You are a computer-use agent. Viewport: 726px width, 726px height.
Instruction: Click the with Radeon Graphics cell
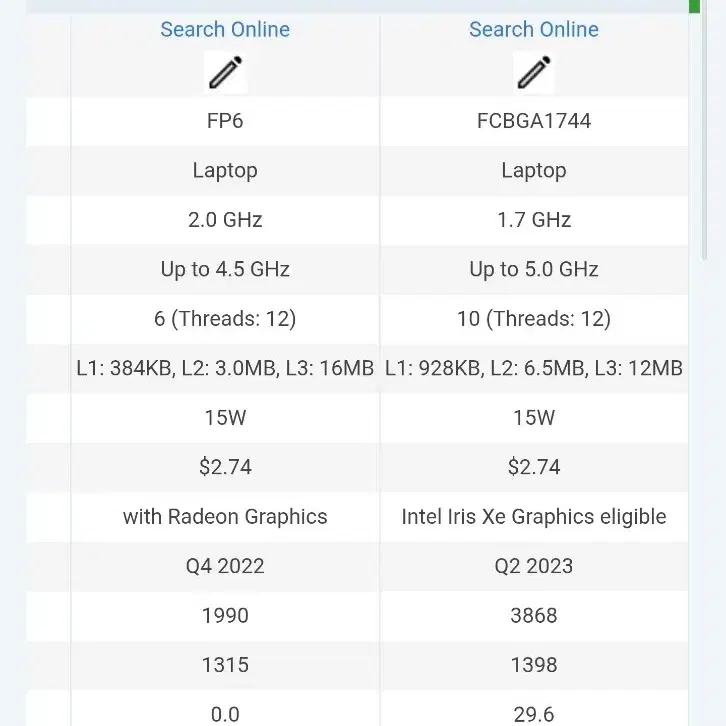(x=225, y=517)
